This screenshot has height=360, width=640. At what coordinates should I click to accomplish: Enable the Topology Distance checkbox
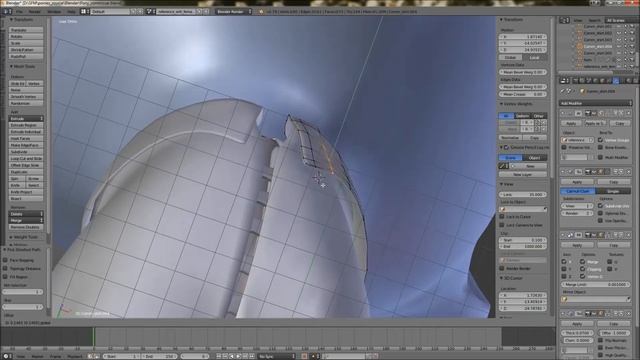tap(5, 268)
